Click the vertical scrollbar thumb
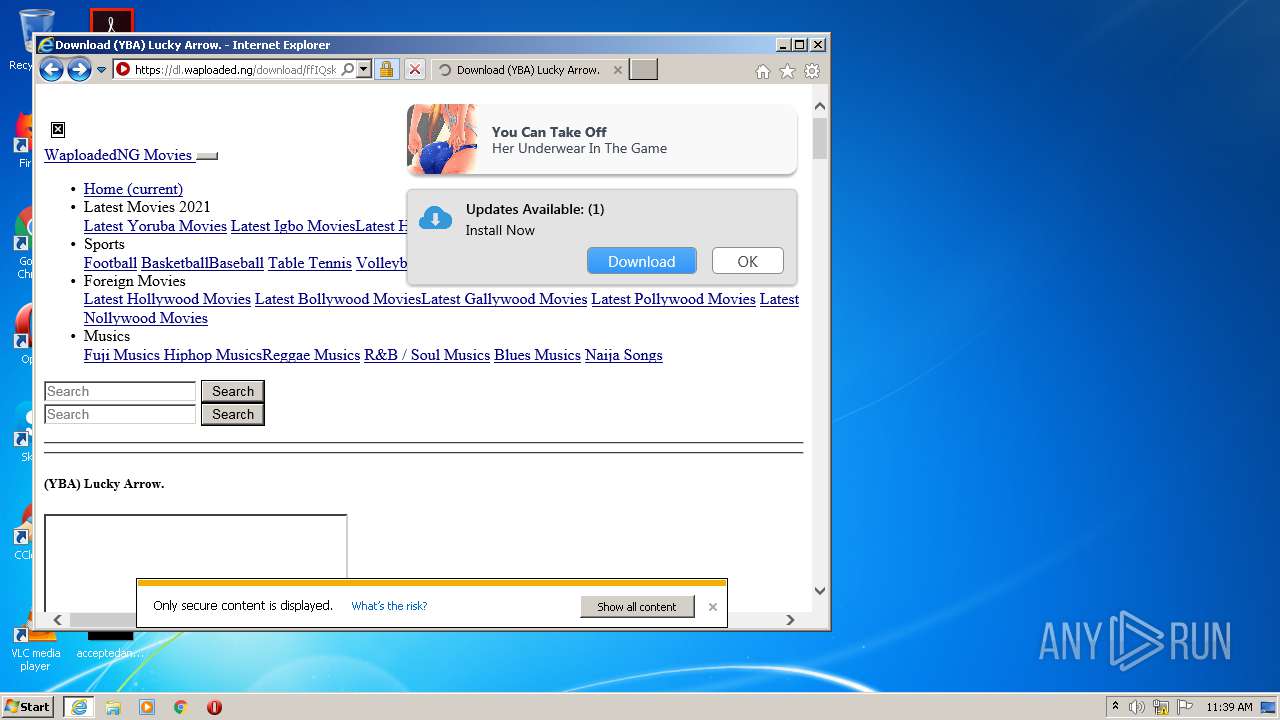The height and width of the screenshot is (720, 1280). pos(820,138)
